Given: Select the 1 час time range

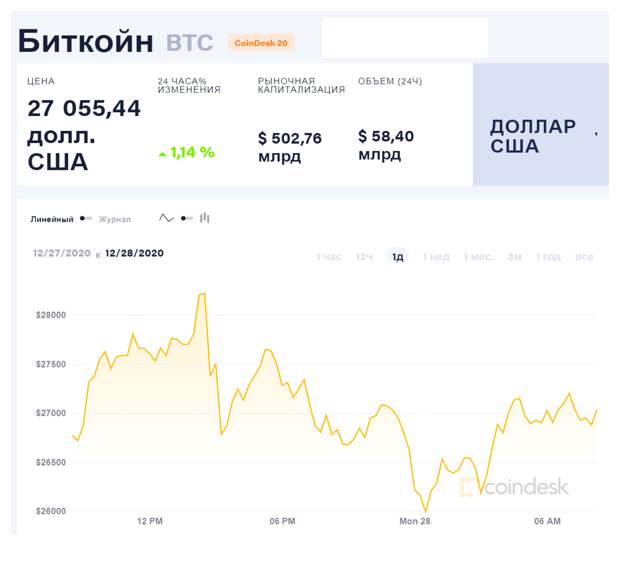Looking at the screenshot, I should coord(329,257).
